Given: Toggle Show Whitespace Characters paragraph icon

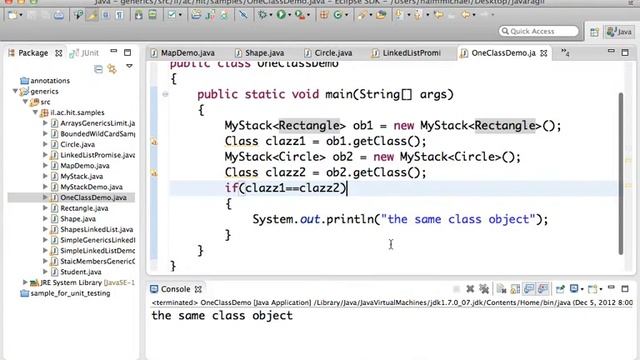Looking at the screenshot, I should 120,15.
